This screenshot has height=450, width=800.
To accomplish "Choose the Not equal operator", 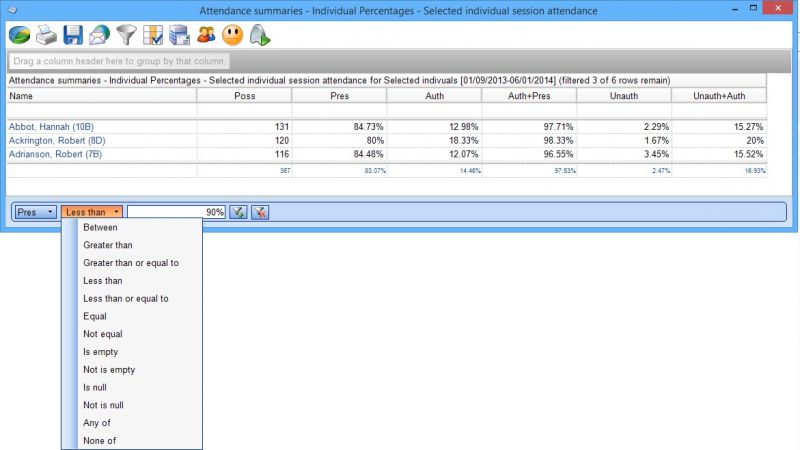I will (103, 334).
